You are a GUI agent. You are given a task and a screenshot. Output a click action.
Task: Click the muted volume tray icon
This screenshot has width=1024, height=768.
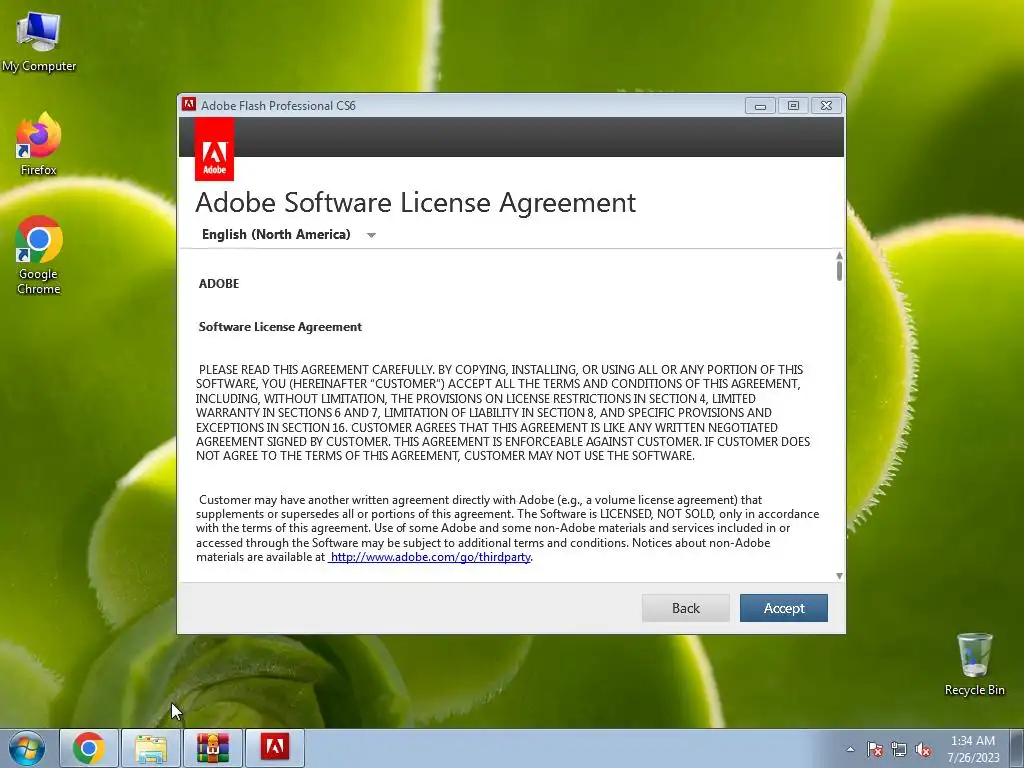coord(923,749)
